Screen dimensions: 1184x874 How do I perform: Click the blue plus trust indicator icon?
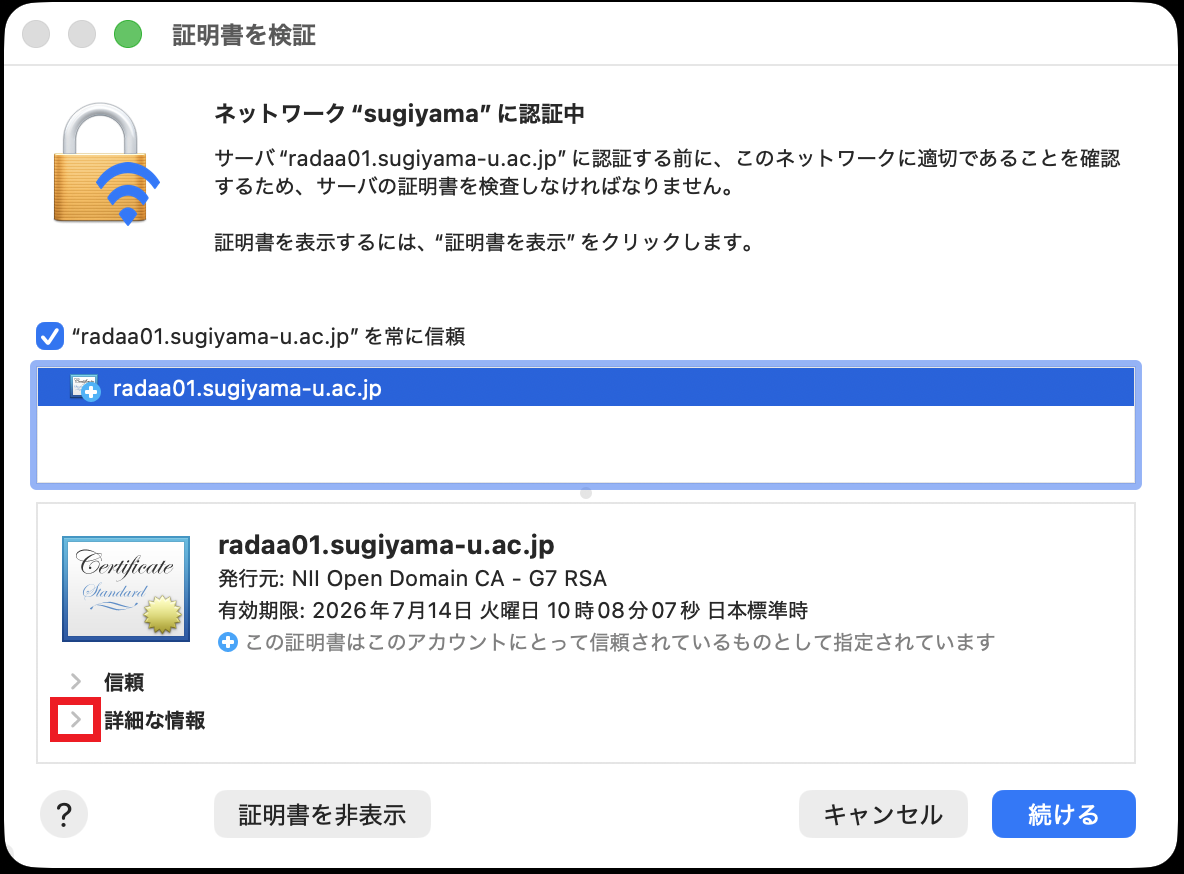click(227, 642)
